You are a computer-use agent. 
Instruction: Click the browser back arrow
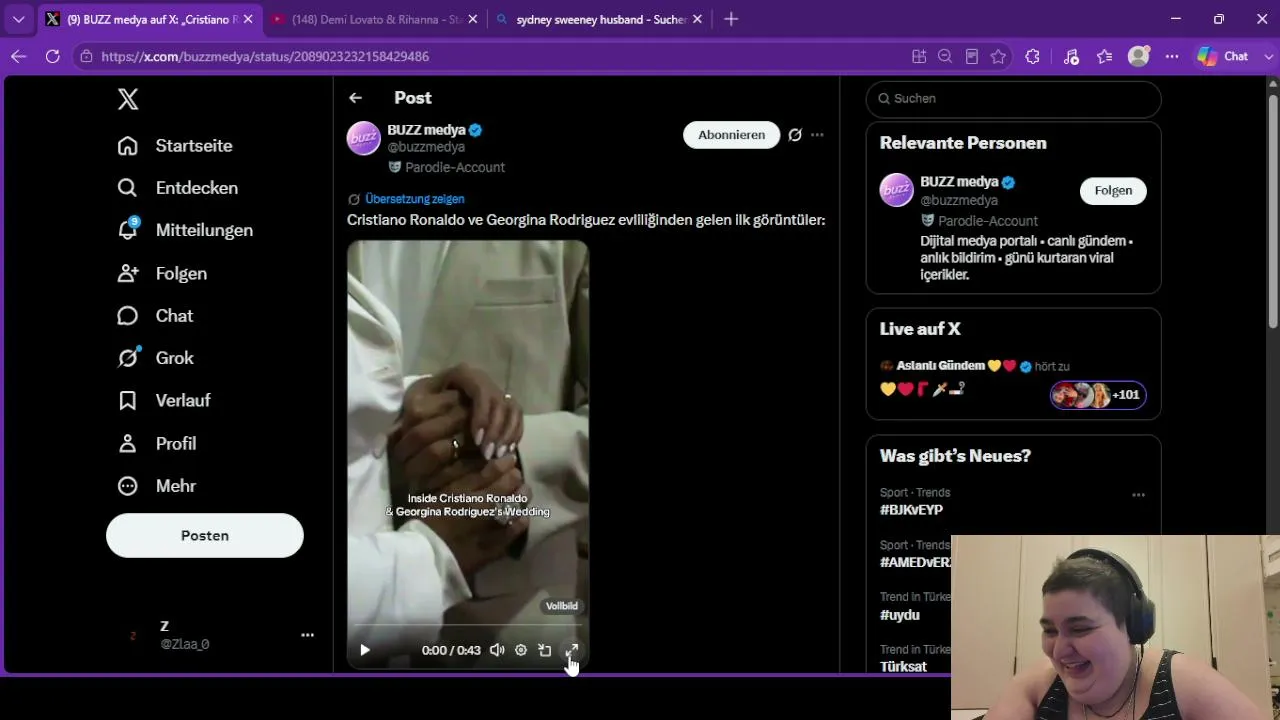[18, 57]
